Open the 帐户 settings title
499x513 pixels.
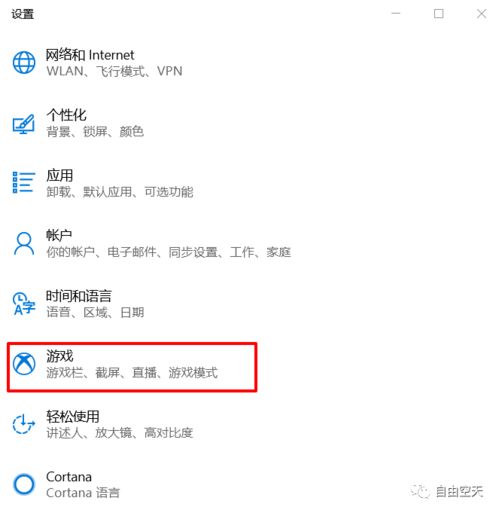(x=59, y=235)
